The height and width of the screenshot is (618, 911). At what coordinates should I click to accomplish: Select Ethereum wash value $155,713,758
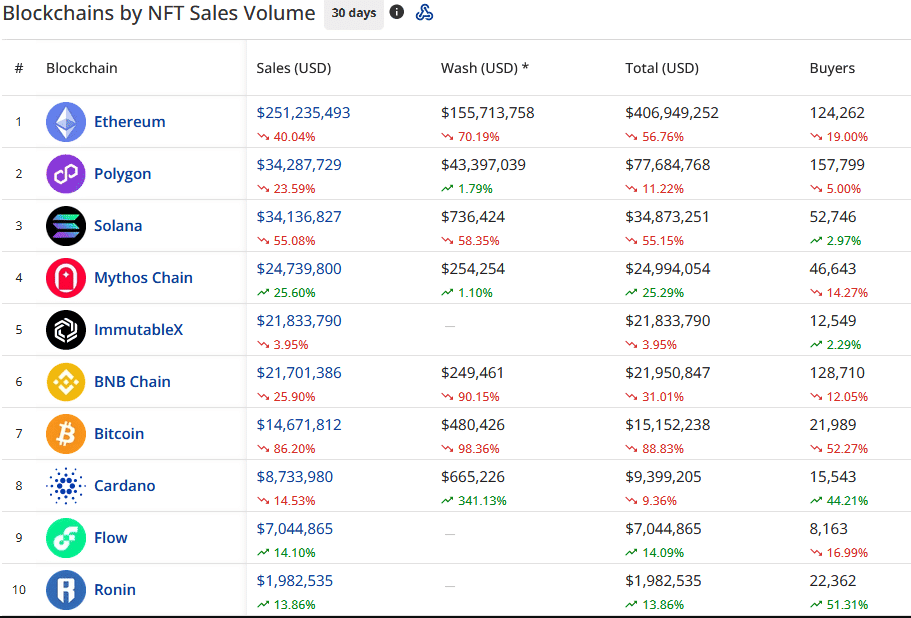pos(487,113)
